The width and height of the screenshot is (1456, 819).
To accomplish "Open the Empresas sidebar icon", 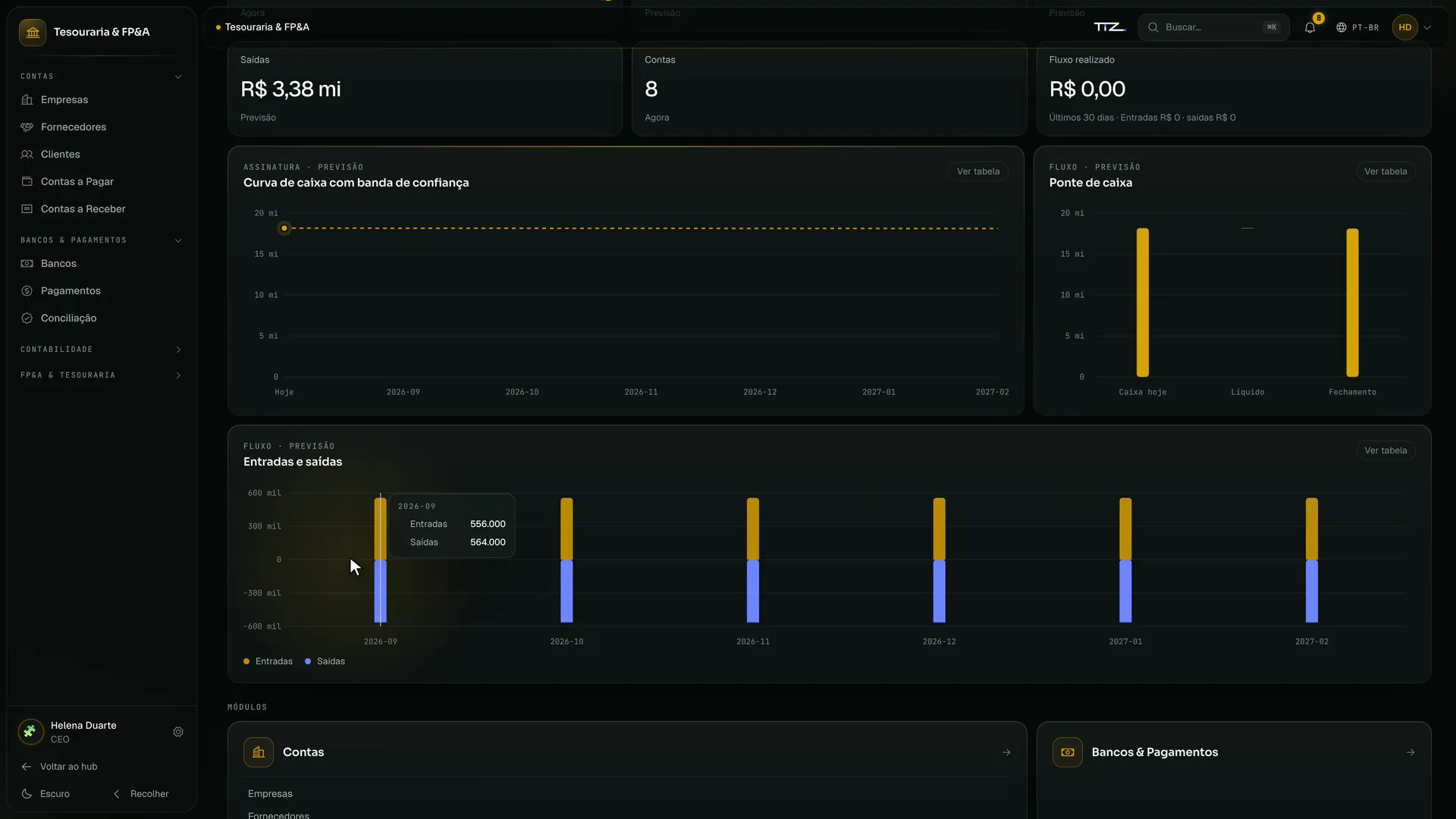I will (27, 100).
